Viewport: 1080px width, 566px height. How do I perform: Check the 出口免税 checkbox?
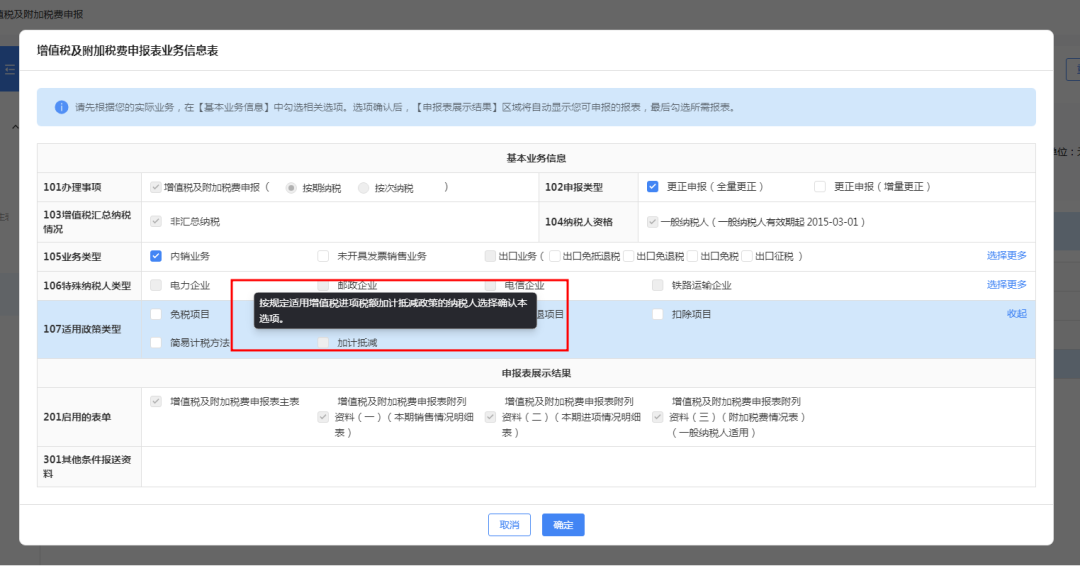click(692, 256)
